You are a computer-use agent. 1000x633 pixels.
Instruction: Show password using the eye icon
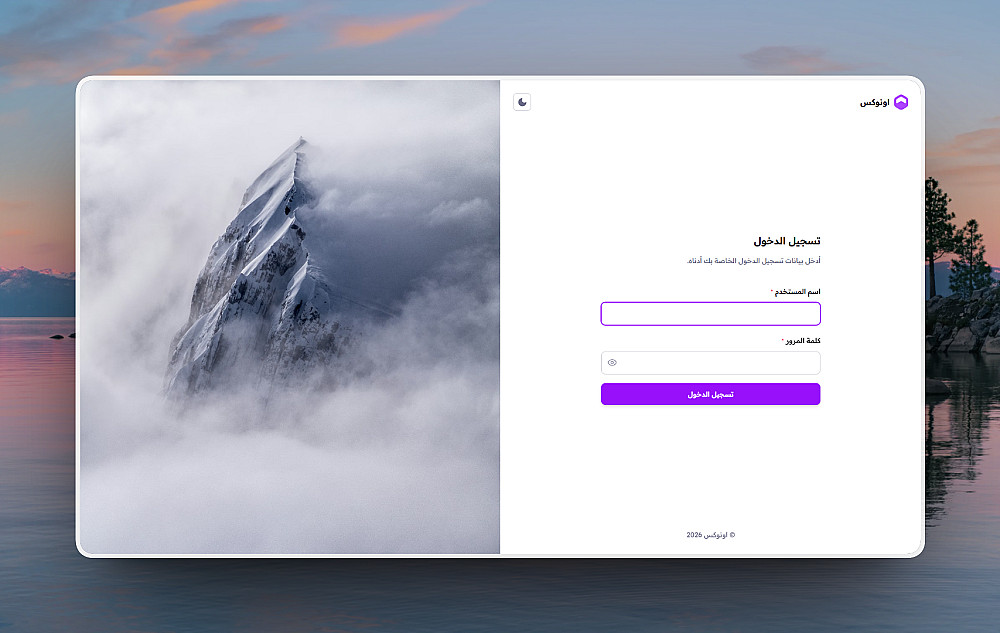click(x=612, y=363)
